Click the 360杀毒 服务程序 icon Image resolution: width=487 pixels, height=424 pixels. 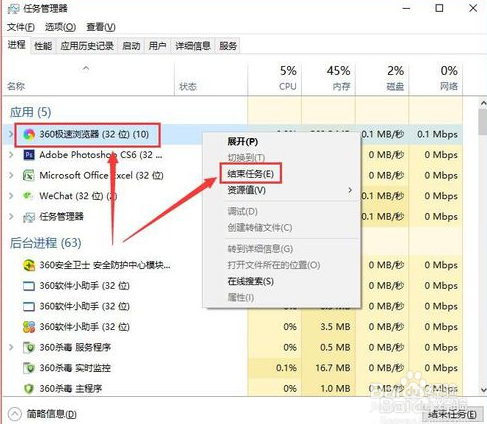[29, 348]
